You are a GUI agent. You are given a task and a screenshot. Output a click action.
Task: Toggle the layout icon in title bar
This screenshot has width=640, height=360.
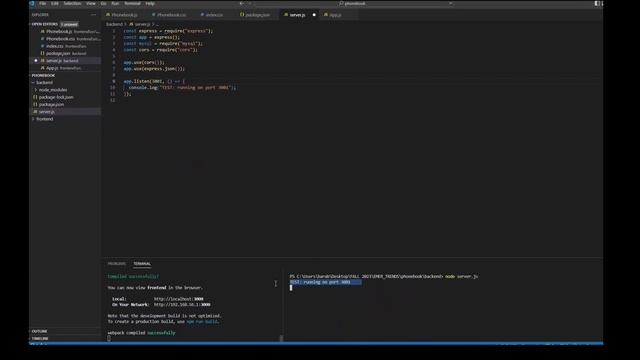597,3
